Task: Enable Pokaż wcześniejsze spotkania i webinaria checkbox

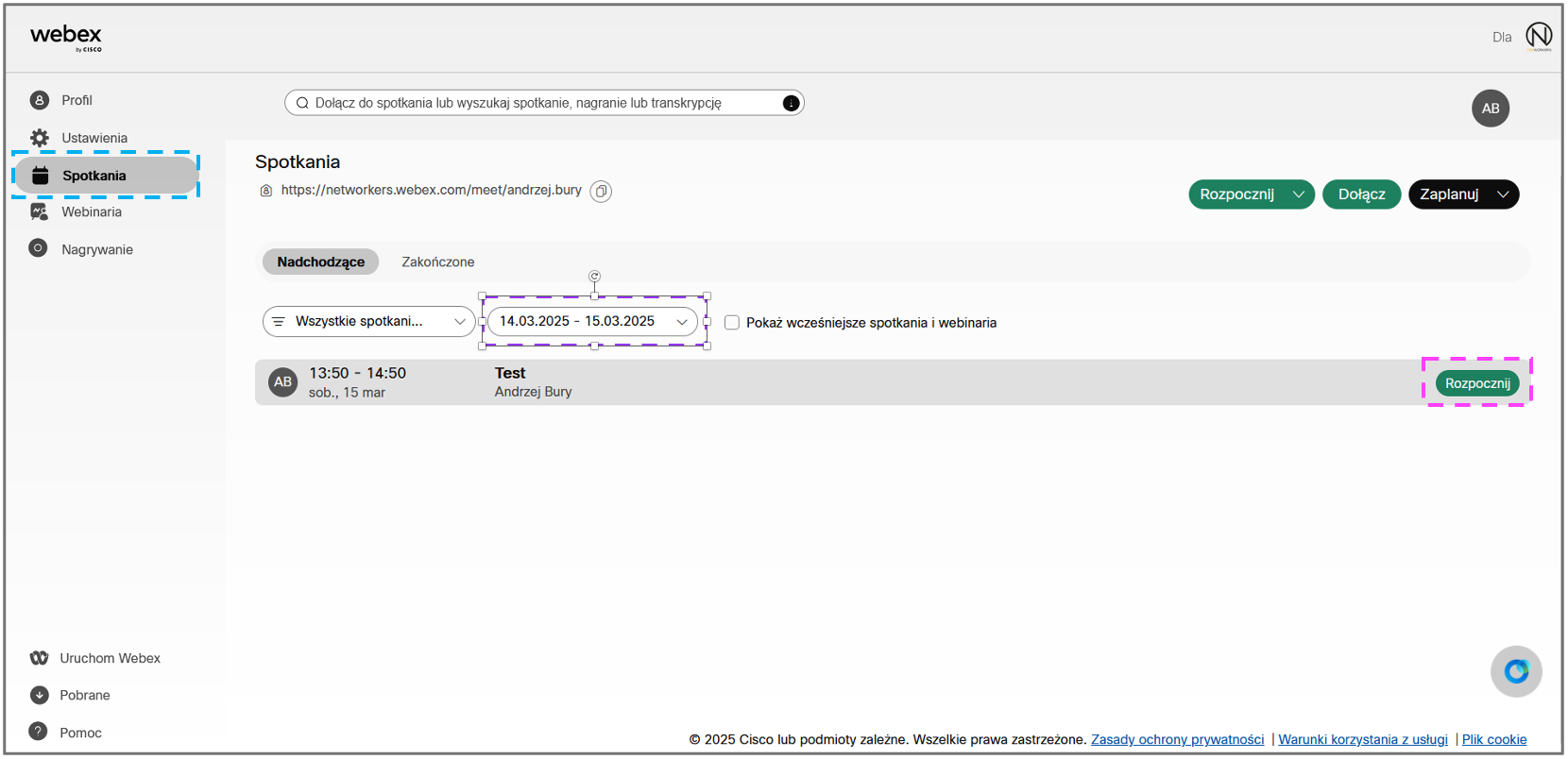Action: [x=732, y=323]
